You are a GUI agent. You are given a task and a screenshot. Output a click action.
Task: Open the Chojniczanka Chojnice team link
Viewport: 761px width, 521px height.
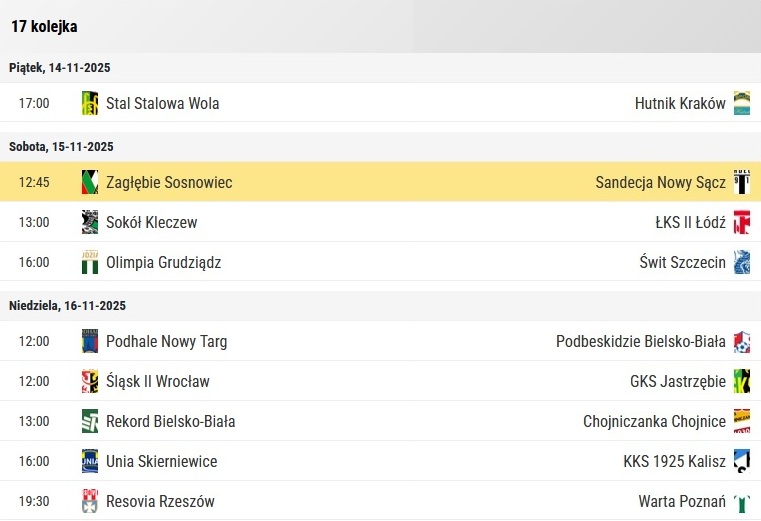tap(654, 421)
